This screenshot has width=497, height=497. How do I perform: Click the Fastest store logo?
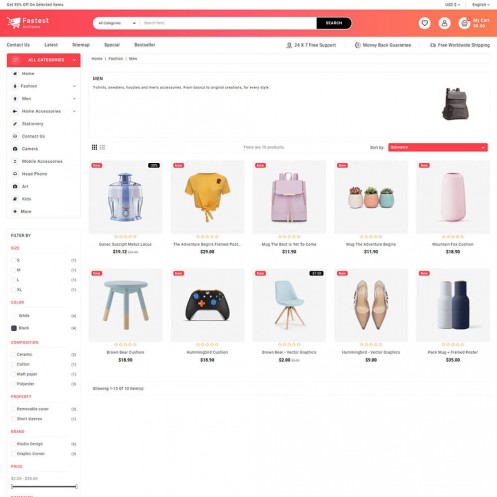pyautogui.click(x=28, y=23)
